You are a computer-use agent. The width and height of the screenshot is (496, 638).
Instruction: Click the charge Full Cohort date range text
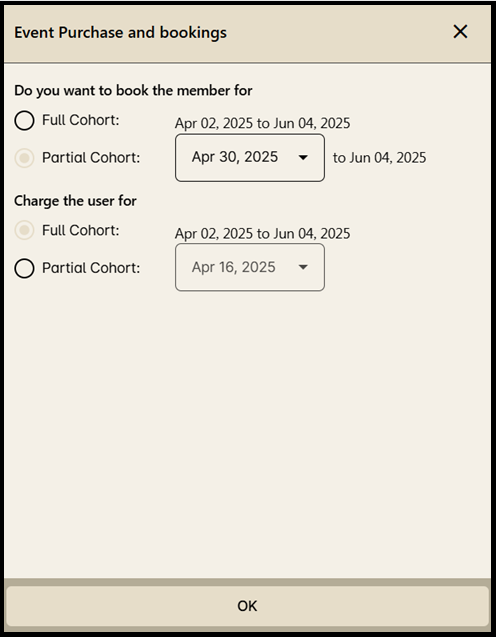262,233
